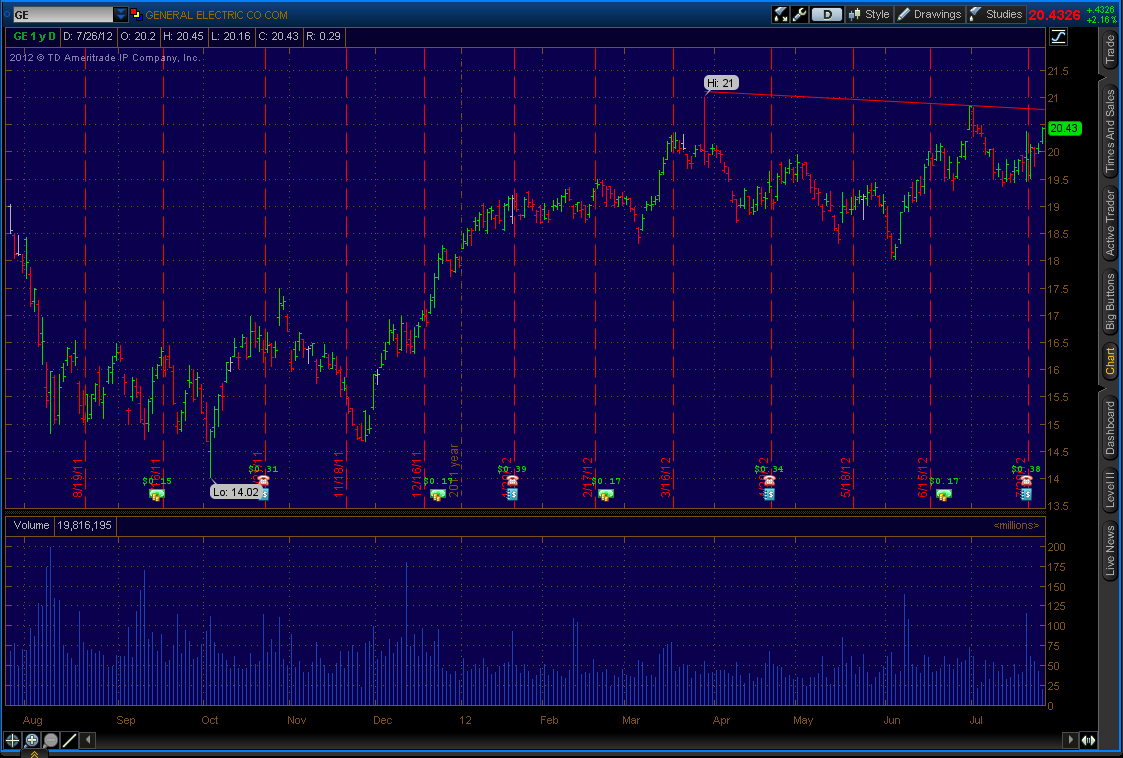
Task: Open the symbol link color picker icon
Action: [x=135, y=14]
